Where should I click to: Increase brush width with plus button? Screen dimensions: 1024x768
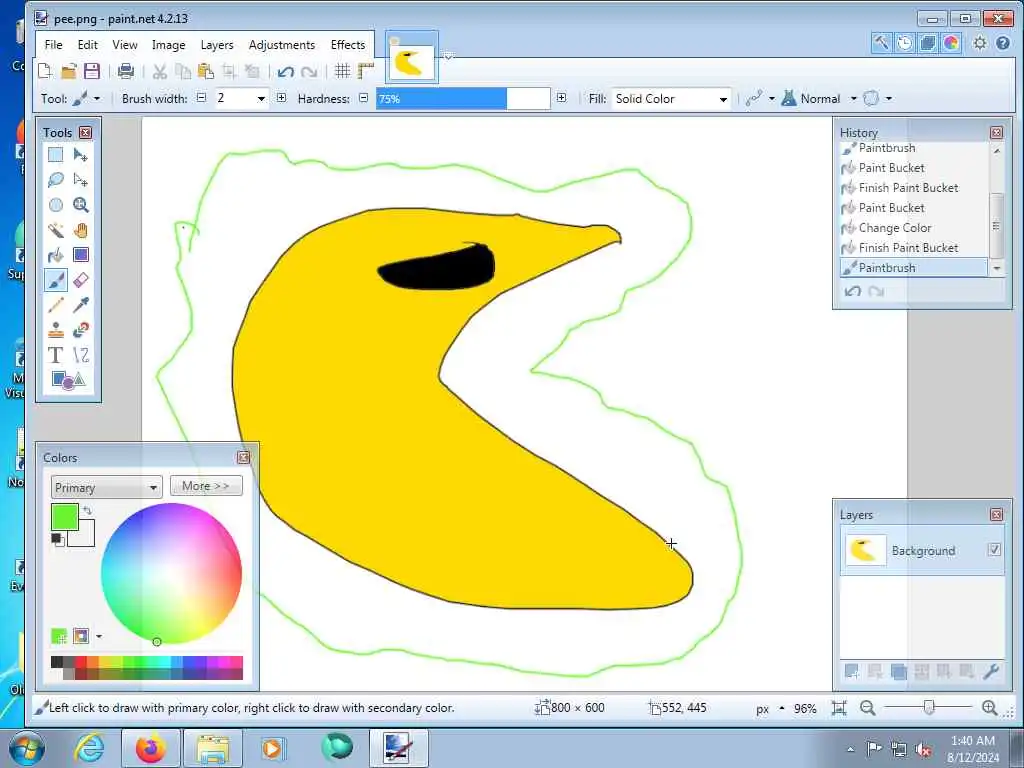[281, 98]
